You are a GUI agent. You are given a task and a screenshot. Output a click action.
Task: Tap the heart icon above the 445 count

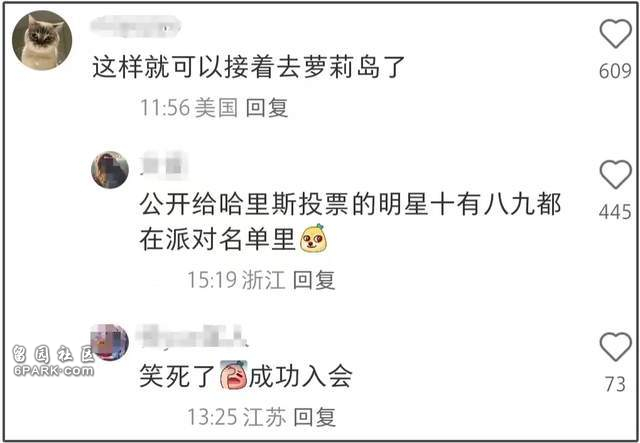(616, 175)
